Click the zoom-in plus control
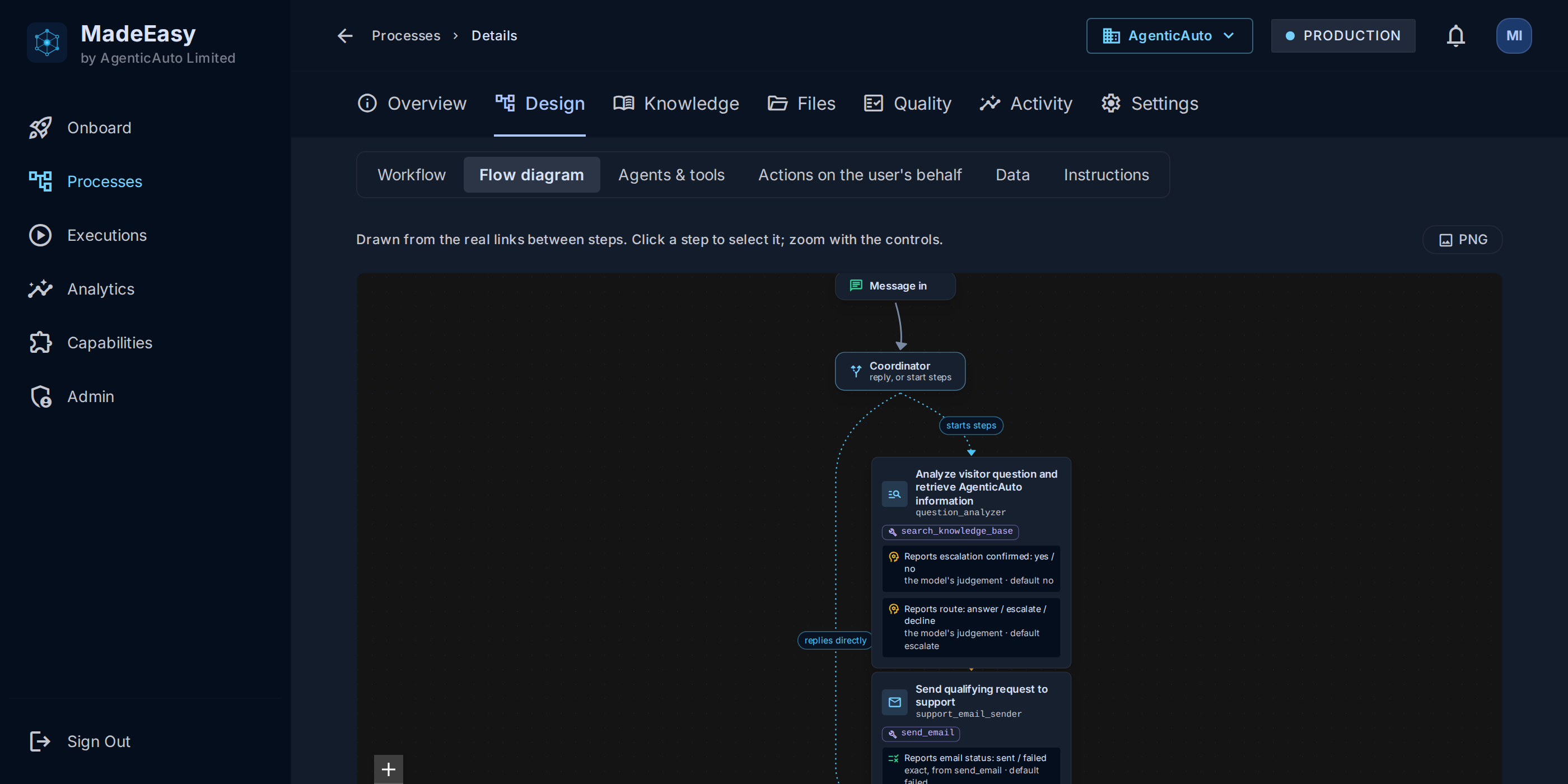The height and width of the screenshot is (784, 1568). [388, 769]
